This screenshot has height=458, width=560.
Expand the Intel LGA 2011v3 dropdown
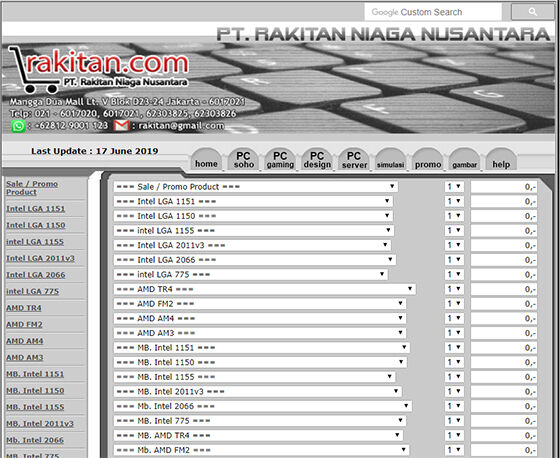pyautogui.click(x=252, y=245)
